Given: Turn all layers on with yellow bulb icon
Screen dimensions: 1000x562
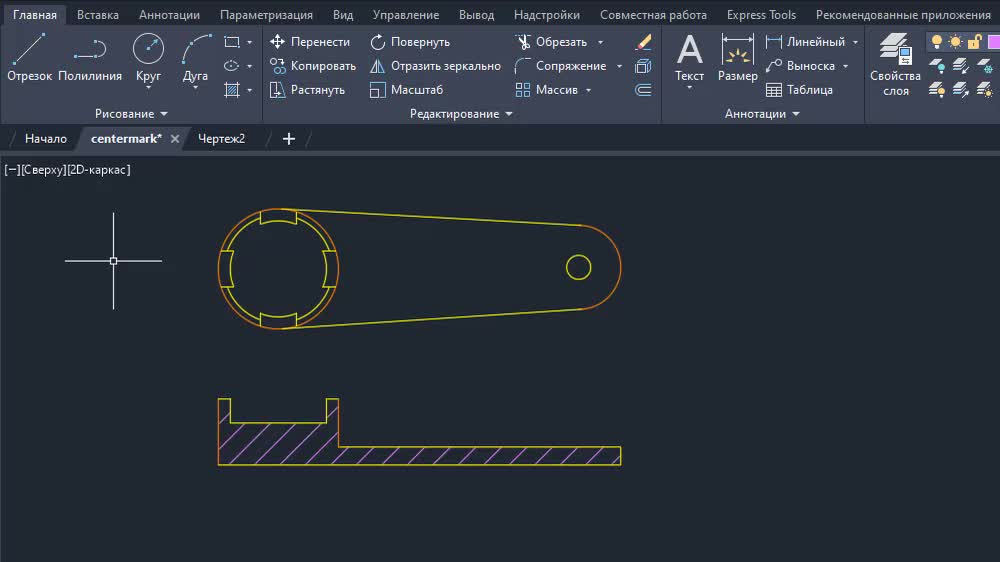Looking at the screenshot, I should point(937,90).
